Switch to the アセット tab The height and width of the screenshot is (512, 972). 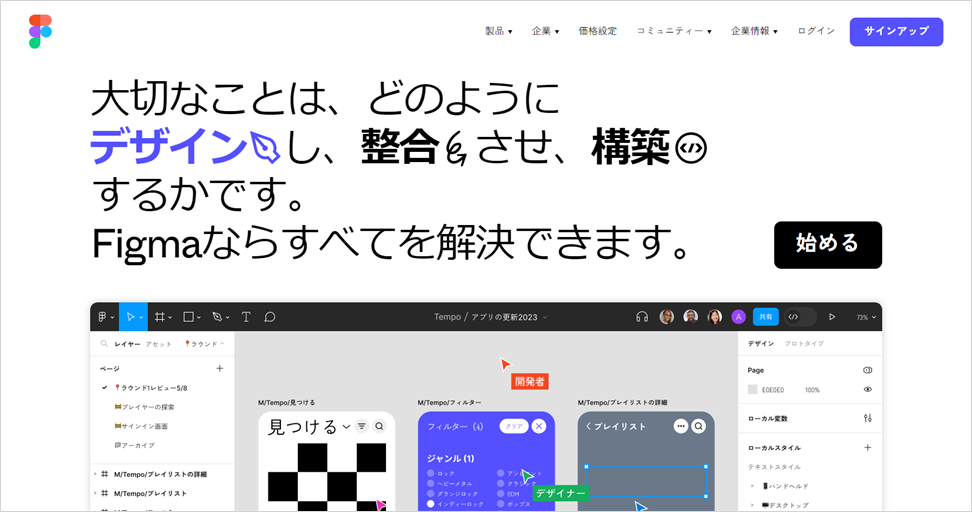(159, 343)
